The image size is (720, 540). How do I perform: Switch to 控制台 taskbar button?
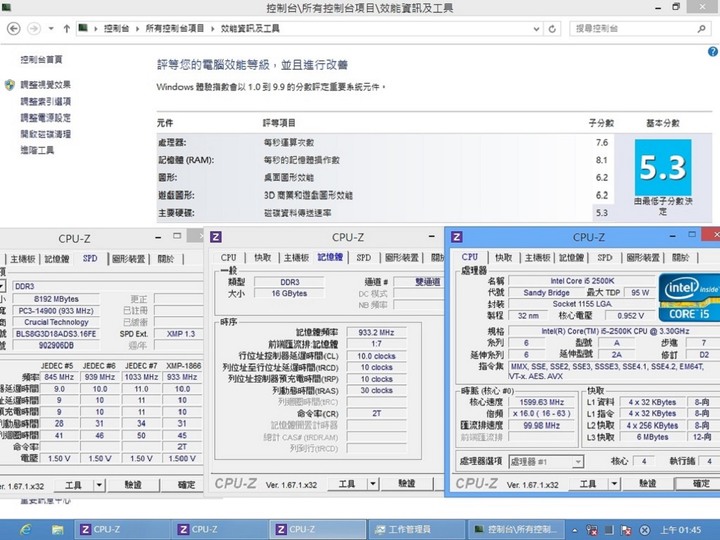(x=515, y=529)
